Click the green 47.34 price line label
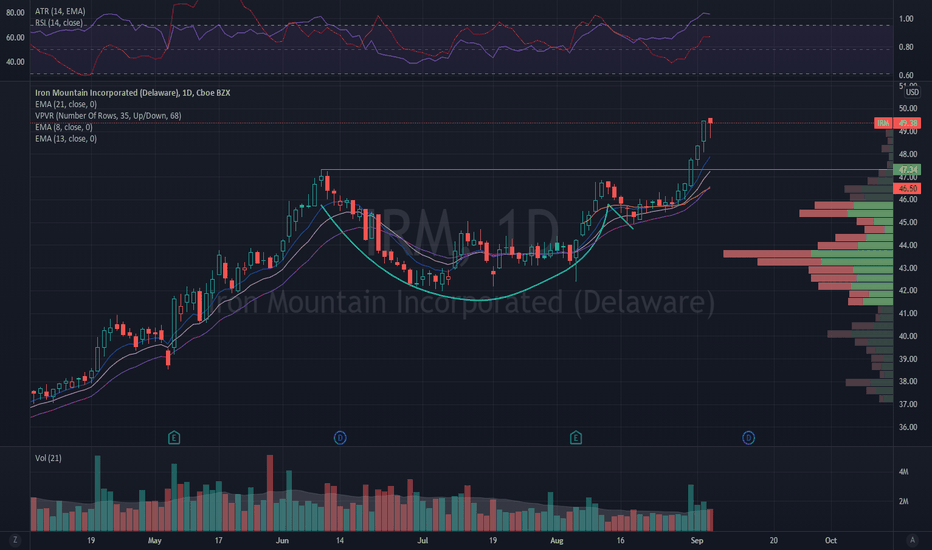The width and height of the screenshot is (932, 550). (907, 170)
